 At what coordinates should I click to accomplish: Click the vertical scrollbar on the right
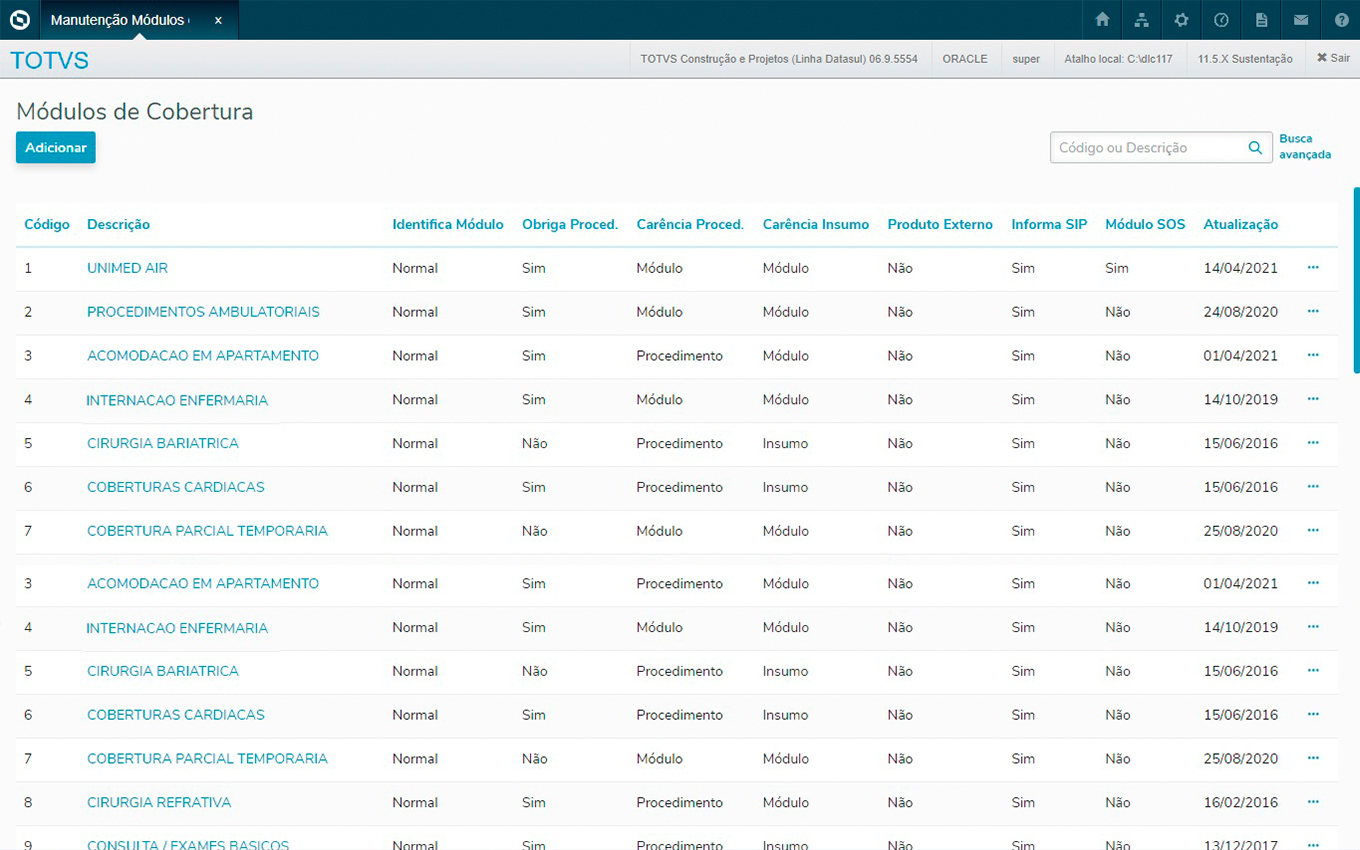coord(1356,280)
